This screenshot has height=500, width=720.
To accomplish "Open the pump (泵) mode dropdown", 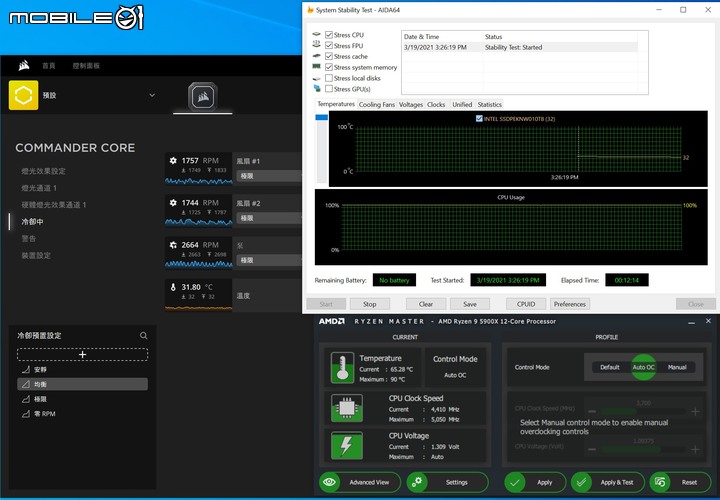I will [x=269, y=260].
